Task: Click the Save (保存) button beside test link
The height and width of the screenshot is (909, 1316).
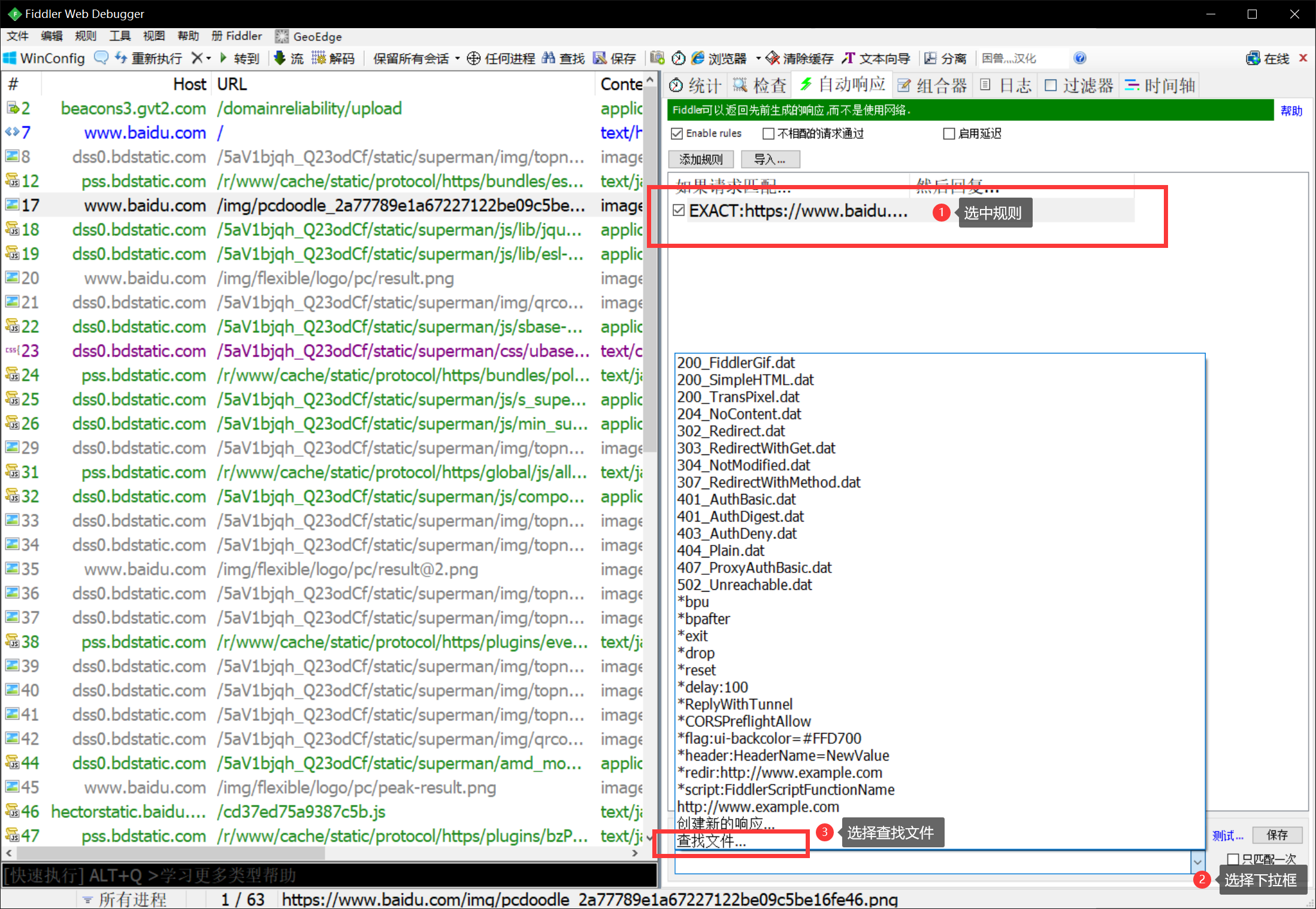Action: [1276, 835]
